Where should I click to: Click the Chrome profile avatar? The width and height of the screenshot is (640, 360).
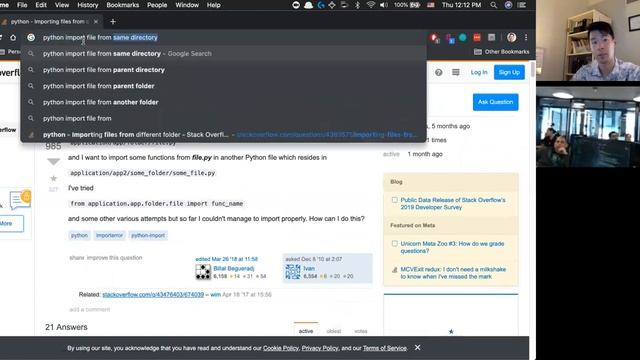click(x=511, y=38)
